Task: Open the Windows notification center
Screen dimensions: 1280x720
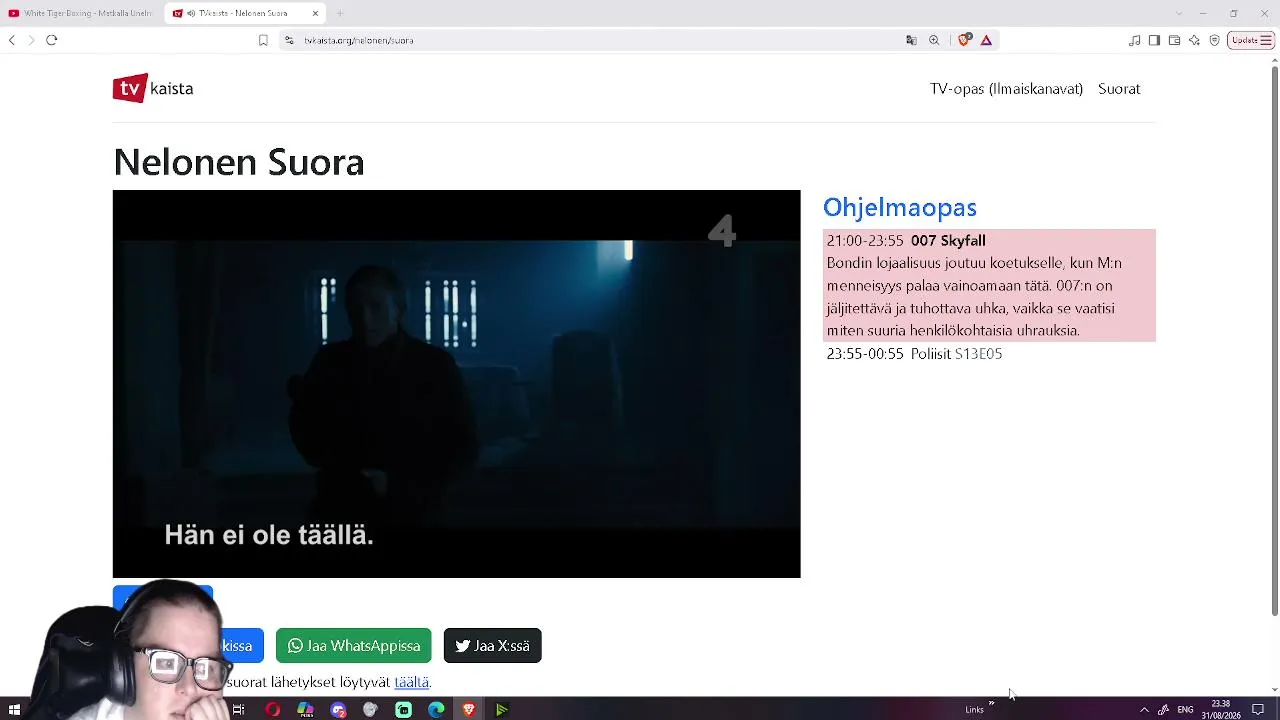Action: pyautogui.click(x=1258, y=710)
